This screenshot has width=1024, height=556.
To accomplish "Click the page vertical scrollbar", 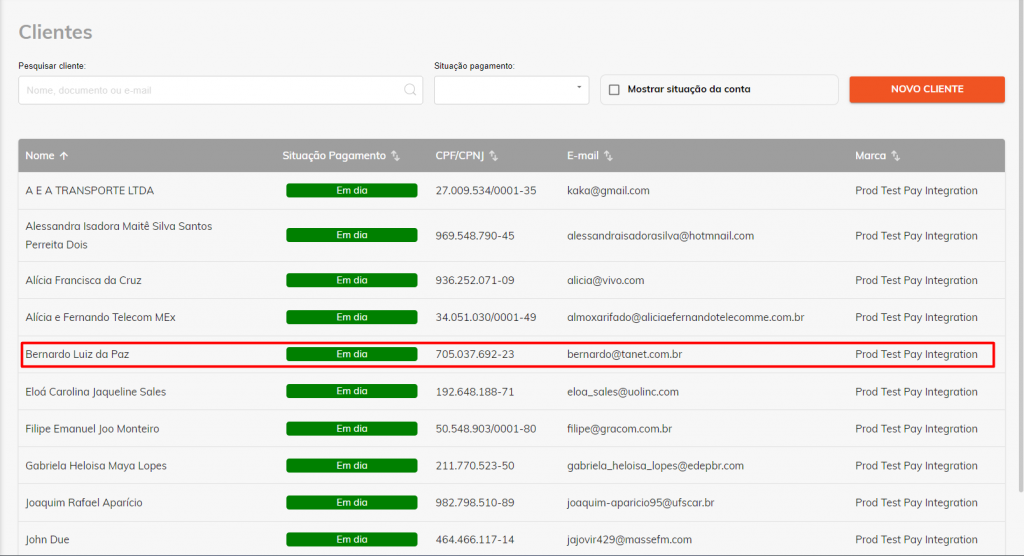I will click(x=1021, y=245).
